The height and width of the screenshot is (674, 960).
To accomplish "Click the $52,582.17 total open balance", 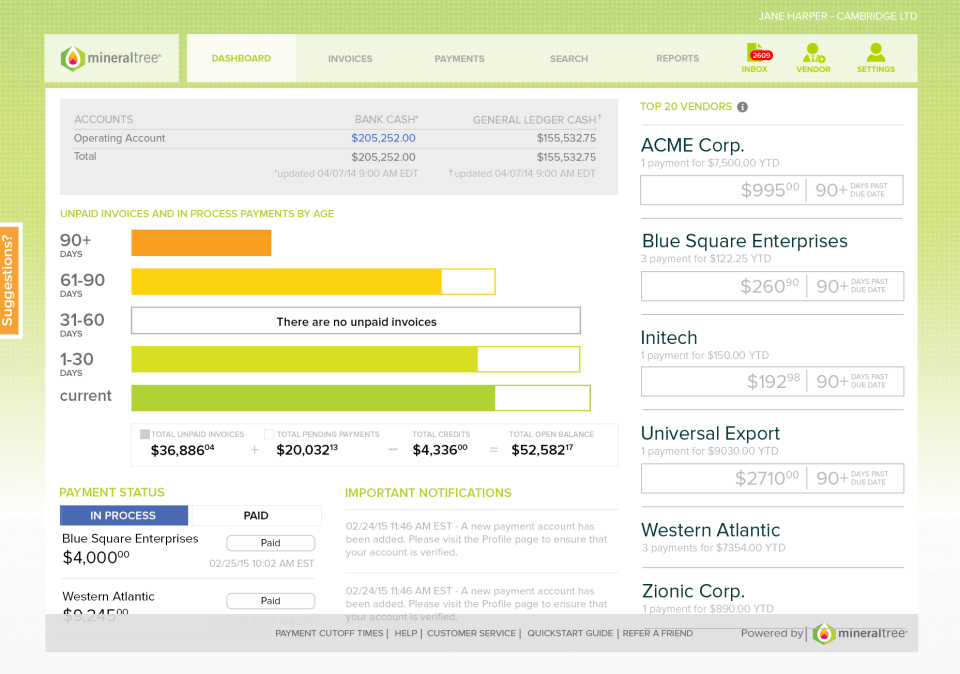I will click(542, 450).
